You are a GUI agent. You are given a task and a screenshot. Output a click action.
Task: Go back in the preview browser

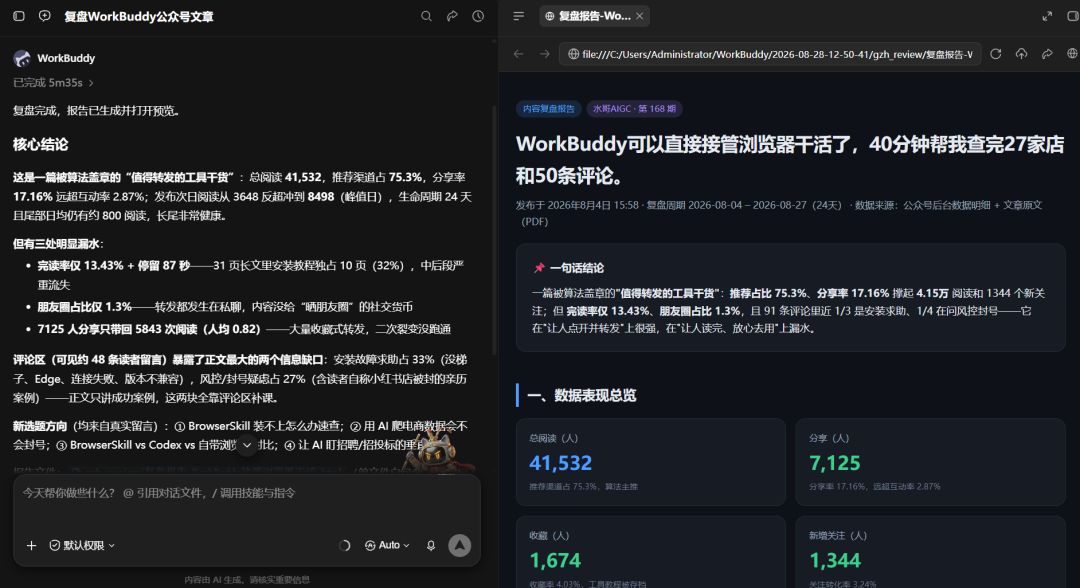519,54
